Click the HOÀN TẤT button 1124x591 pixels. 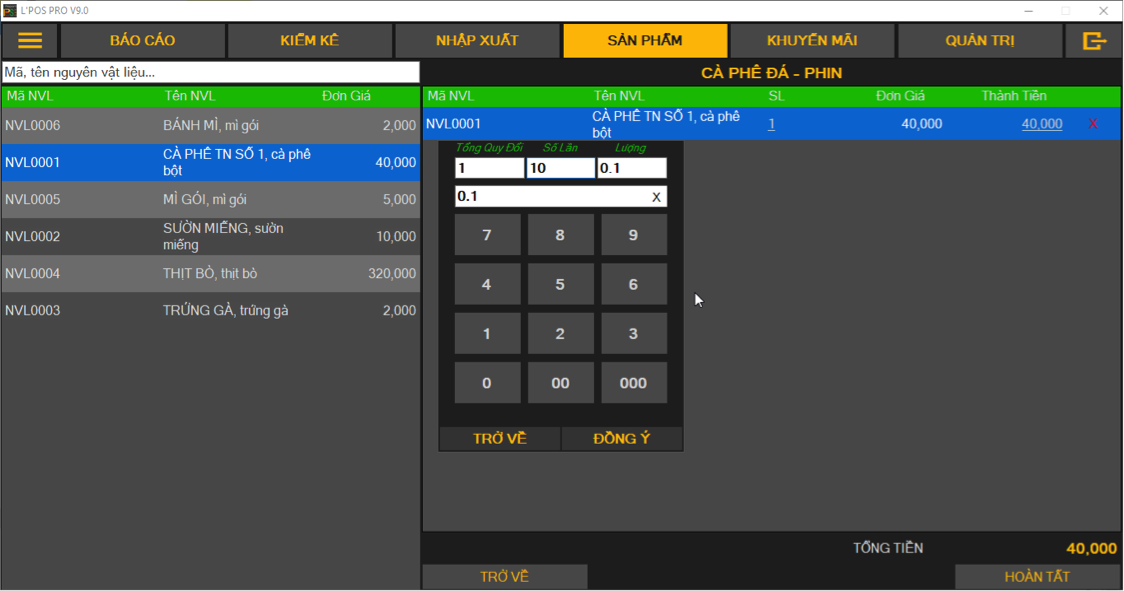[x=1037, y=577]
